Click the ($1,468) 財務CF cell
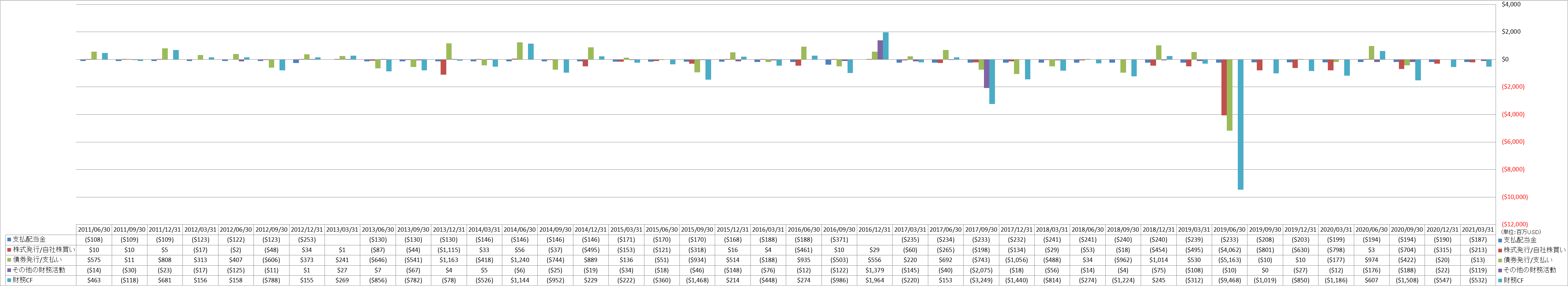The width and height of the screenshot is (1568, 286). point(697,281)
